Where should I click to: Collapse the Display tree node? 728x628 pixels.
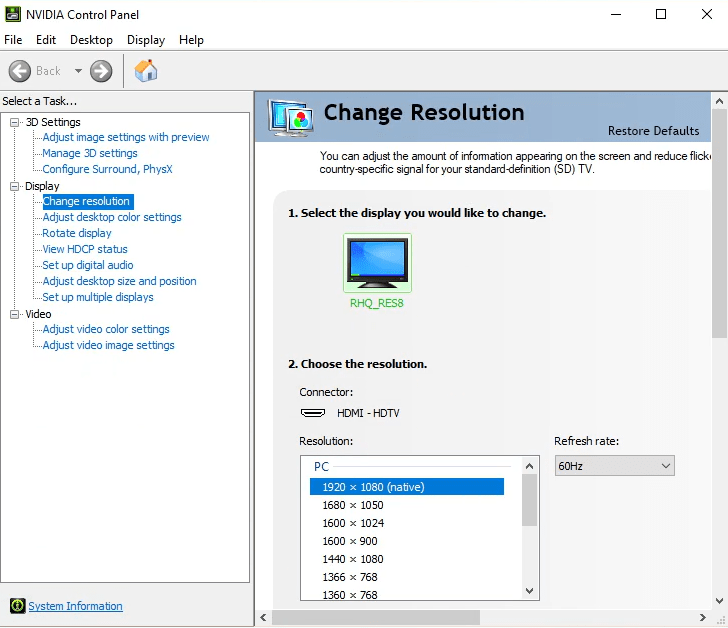point(15,186)
